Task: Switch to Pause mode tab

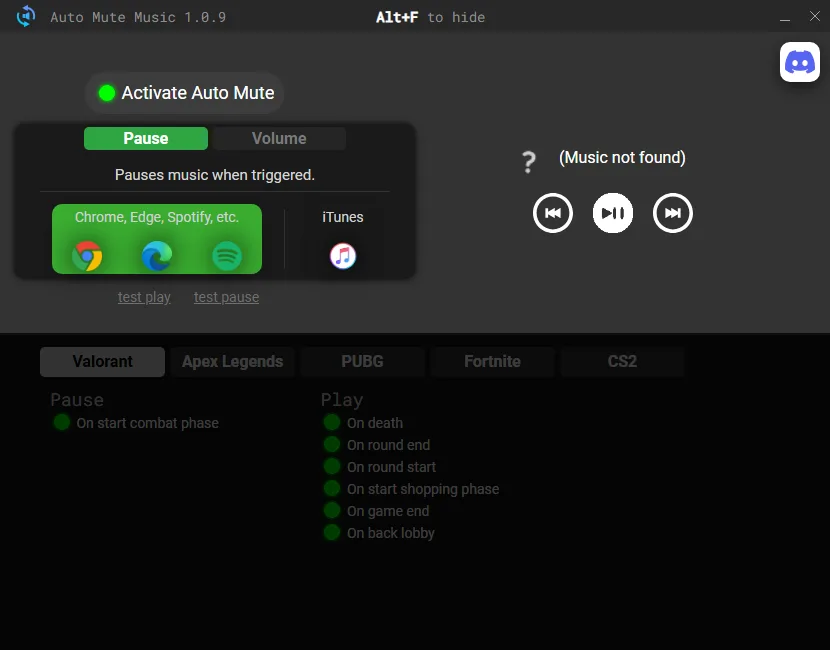Action: [146, 138]
